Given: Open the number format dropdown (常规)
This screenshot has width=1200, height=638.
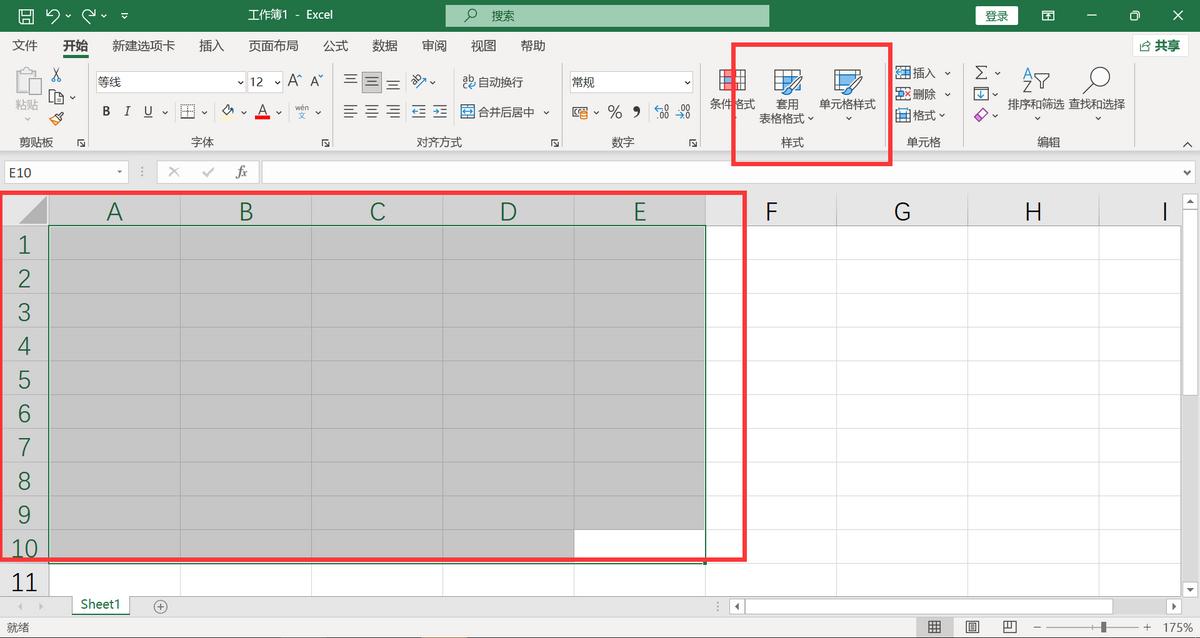Looking at the screenshot, I should point(687,82).
